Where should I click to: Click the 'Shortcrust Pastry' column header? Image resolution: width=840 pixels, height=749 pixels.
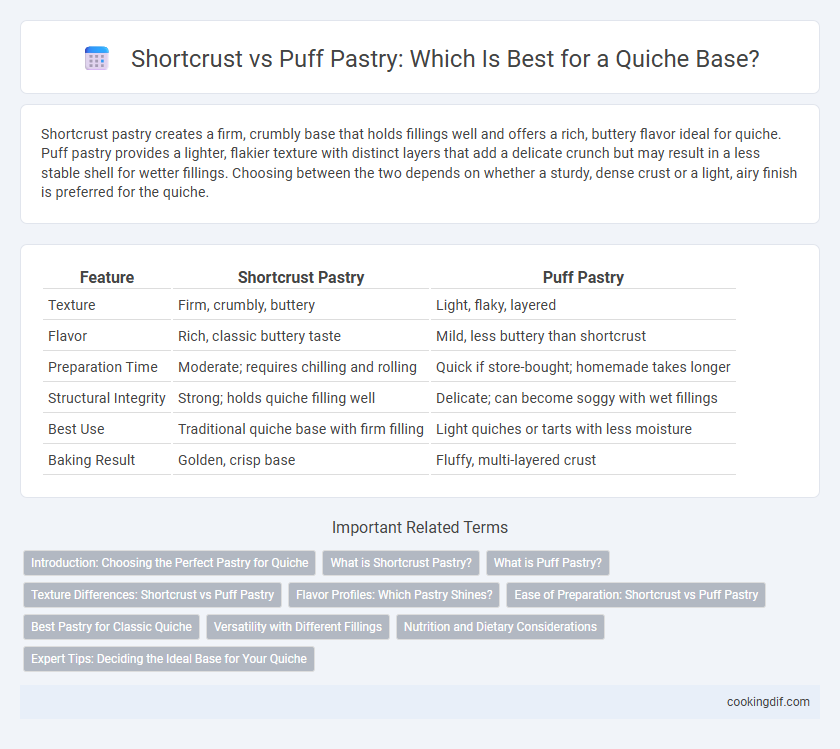point(301,277)
